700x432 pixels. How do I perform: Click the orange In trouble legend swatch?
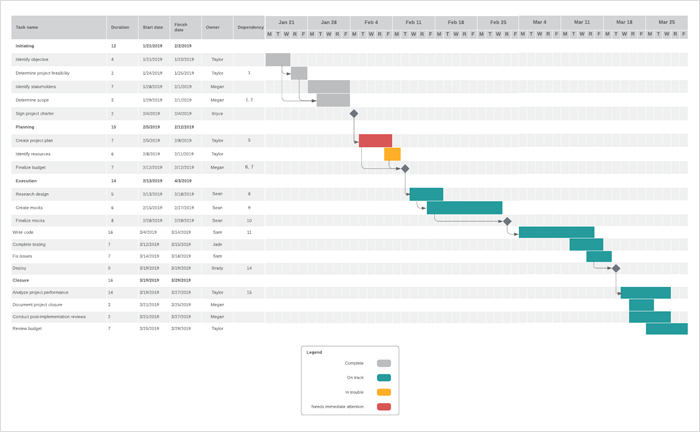click(384, 392)
